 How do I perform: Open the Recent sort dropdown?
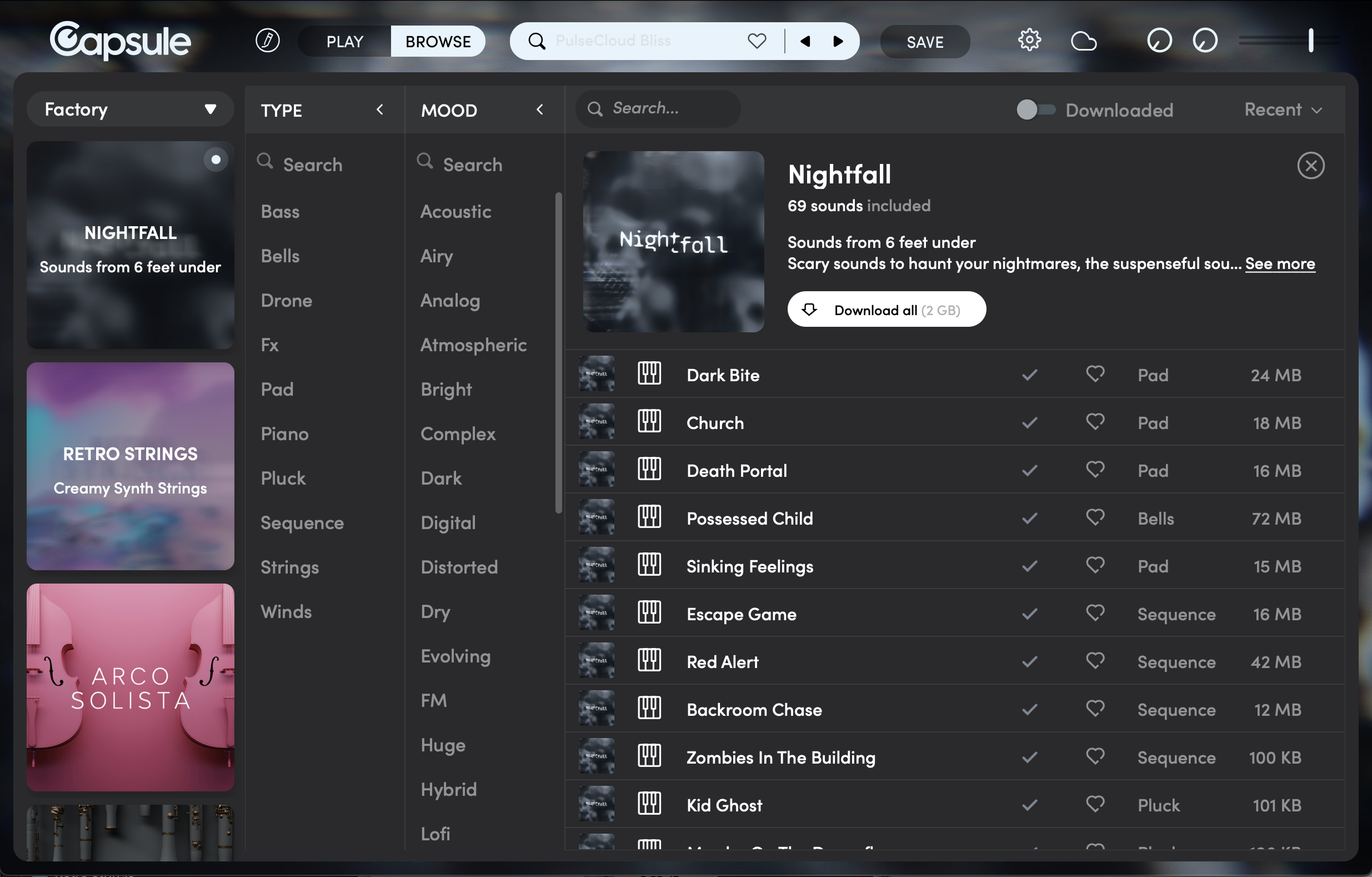point(1283,109)
